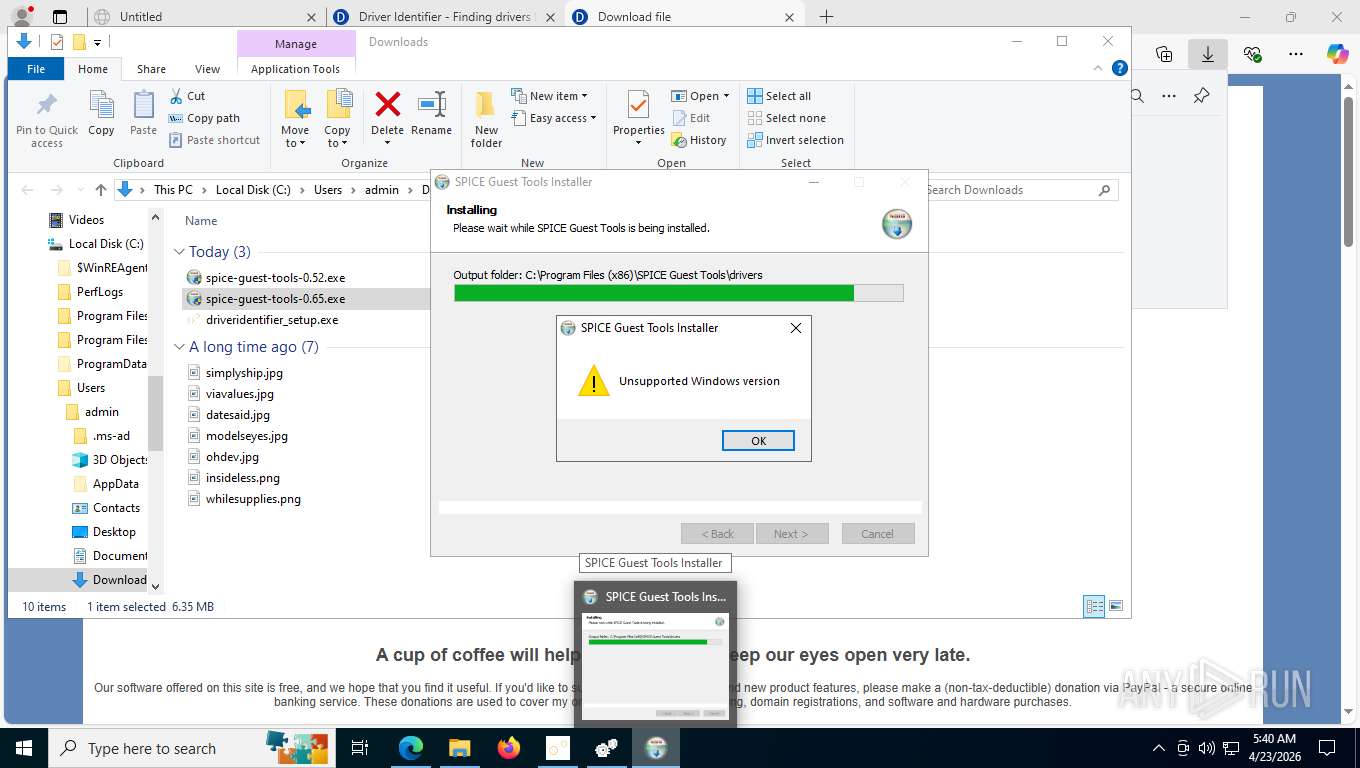This screenshot has height=768, width=1360.
Task: Select simplyship.jpg file
Action: [x=244, y=372]
